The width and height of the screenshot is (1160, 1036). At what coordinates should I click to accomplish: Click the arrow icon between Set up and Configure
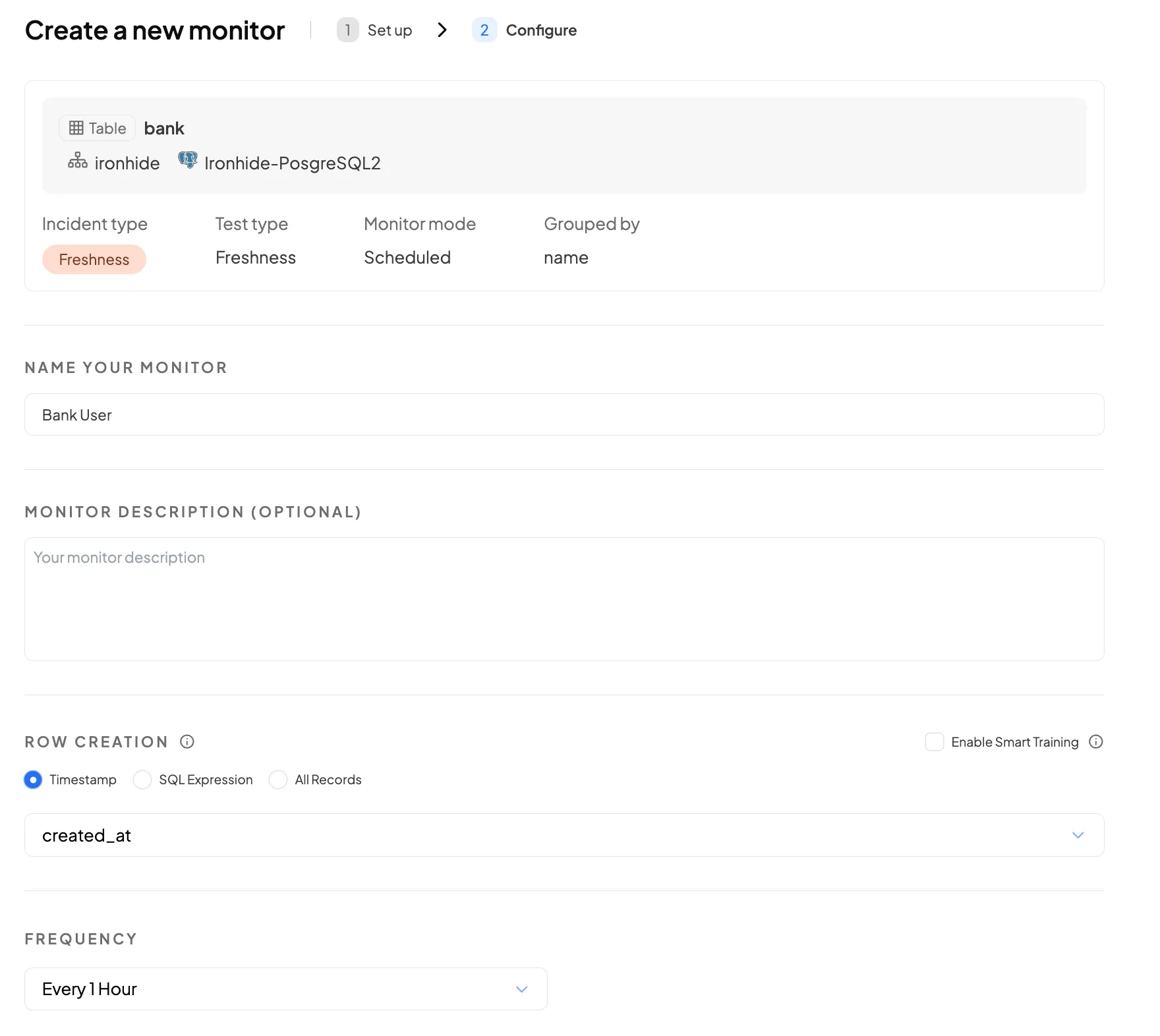coord(442,30)
